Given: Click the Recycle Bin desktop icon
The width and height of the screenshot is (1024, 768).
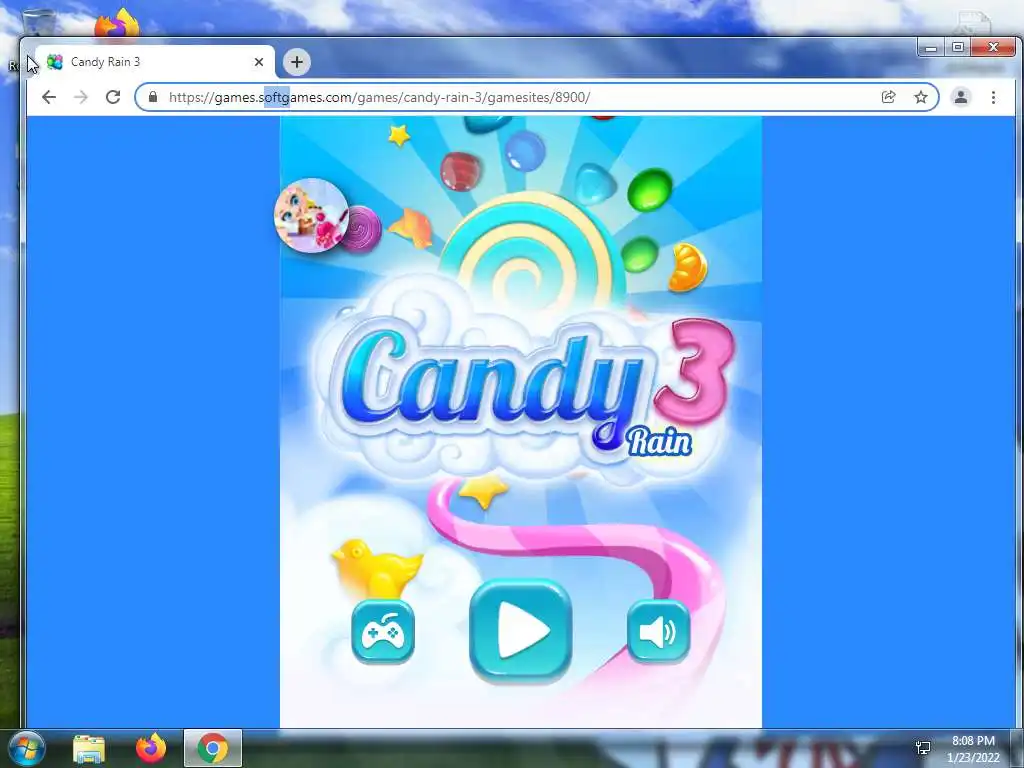Looking at the screenshot, I should tap(37, 23).
